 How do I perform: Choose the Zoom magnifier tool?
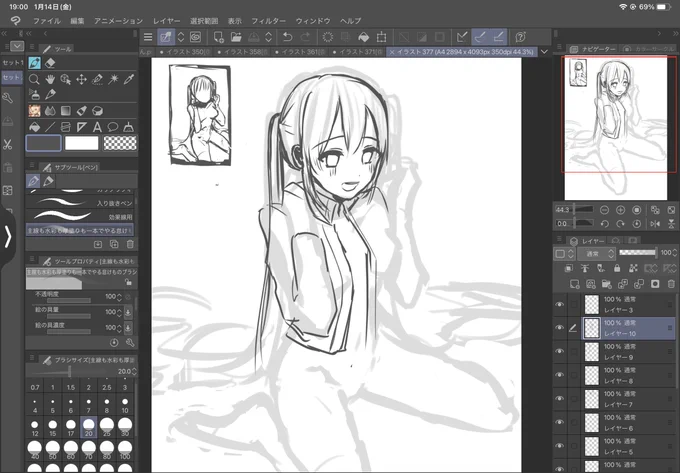coord(34,79)
